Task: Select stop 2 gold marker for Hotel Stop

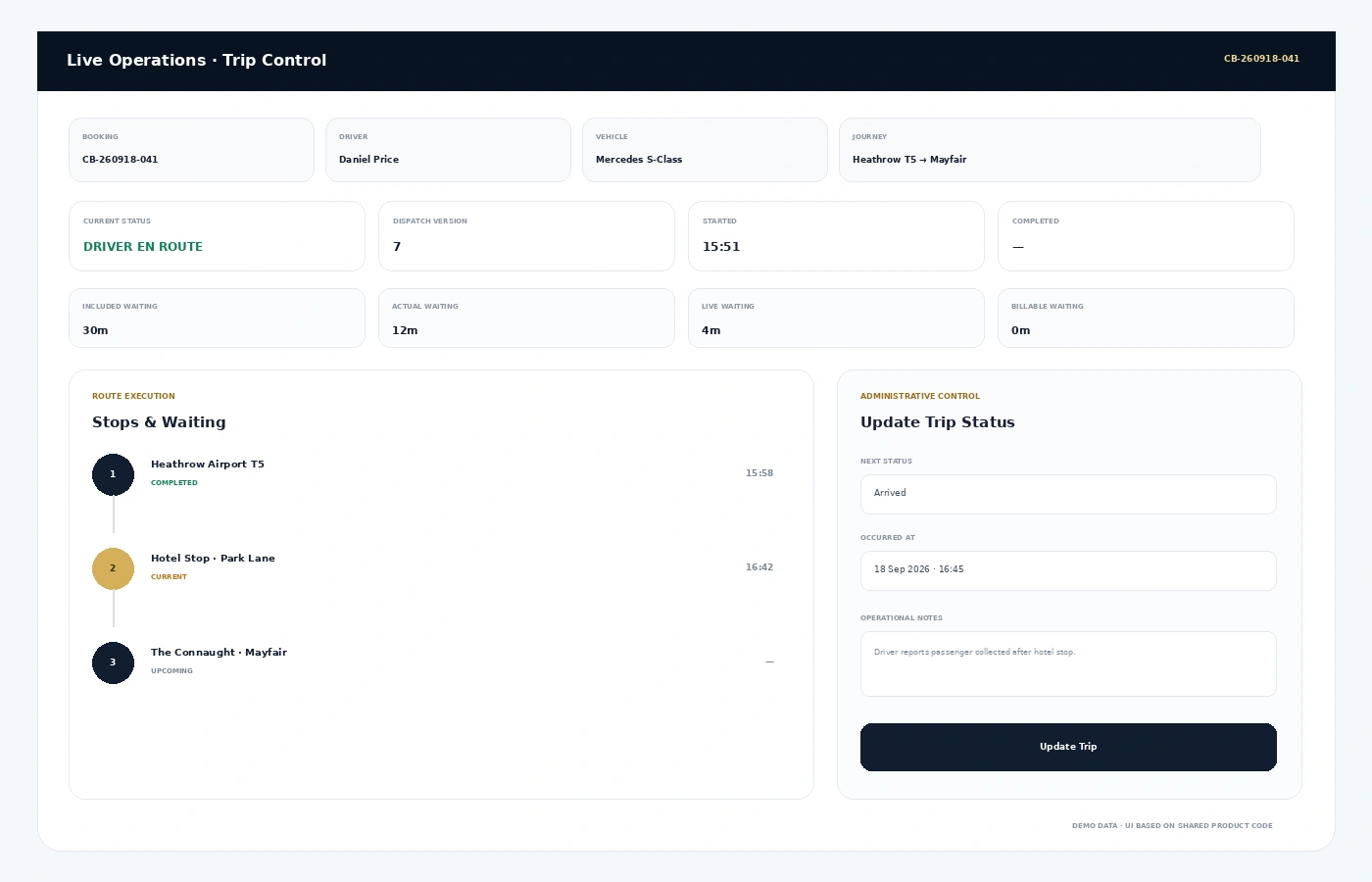Action: [113, 568]
